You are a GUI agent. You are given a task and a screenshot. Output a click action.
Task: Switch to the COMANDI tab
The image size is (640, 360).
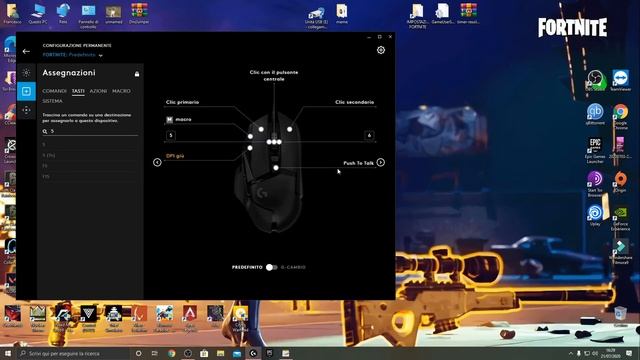[x=54, y=91]
